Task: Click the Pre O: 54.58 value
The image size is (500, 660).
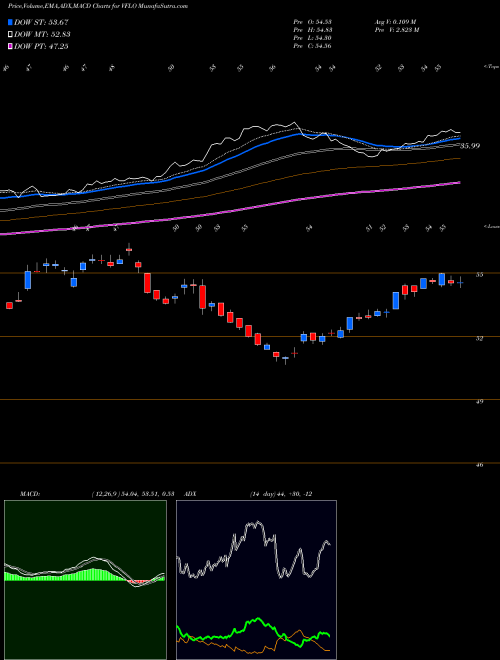Action: [x=312, y=22]
